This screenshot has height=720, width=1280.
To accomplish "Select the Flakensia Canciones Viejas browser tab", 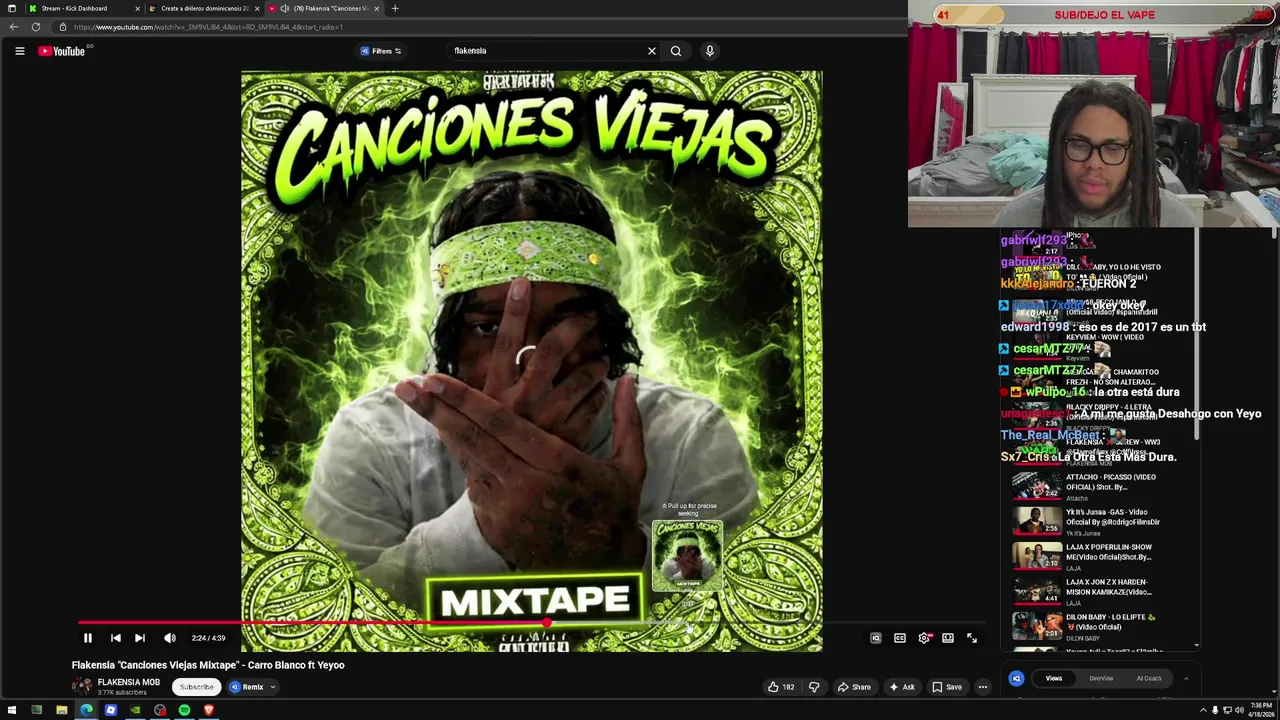I will [324, 8].
